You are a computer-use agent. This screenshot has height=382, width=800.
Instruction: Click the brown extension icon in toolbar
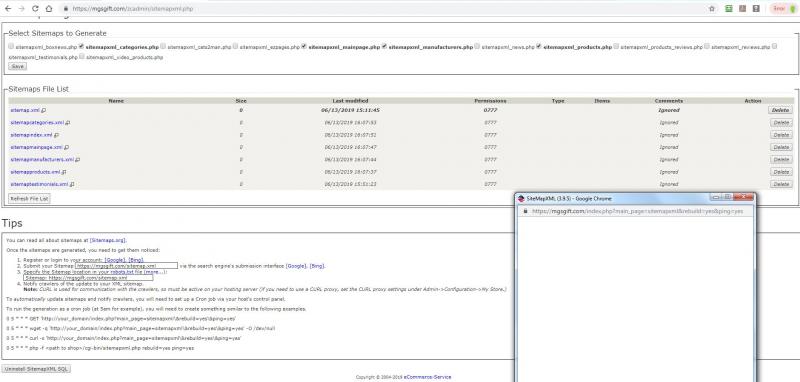(x=743, y=9)
